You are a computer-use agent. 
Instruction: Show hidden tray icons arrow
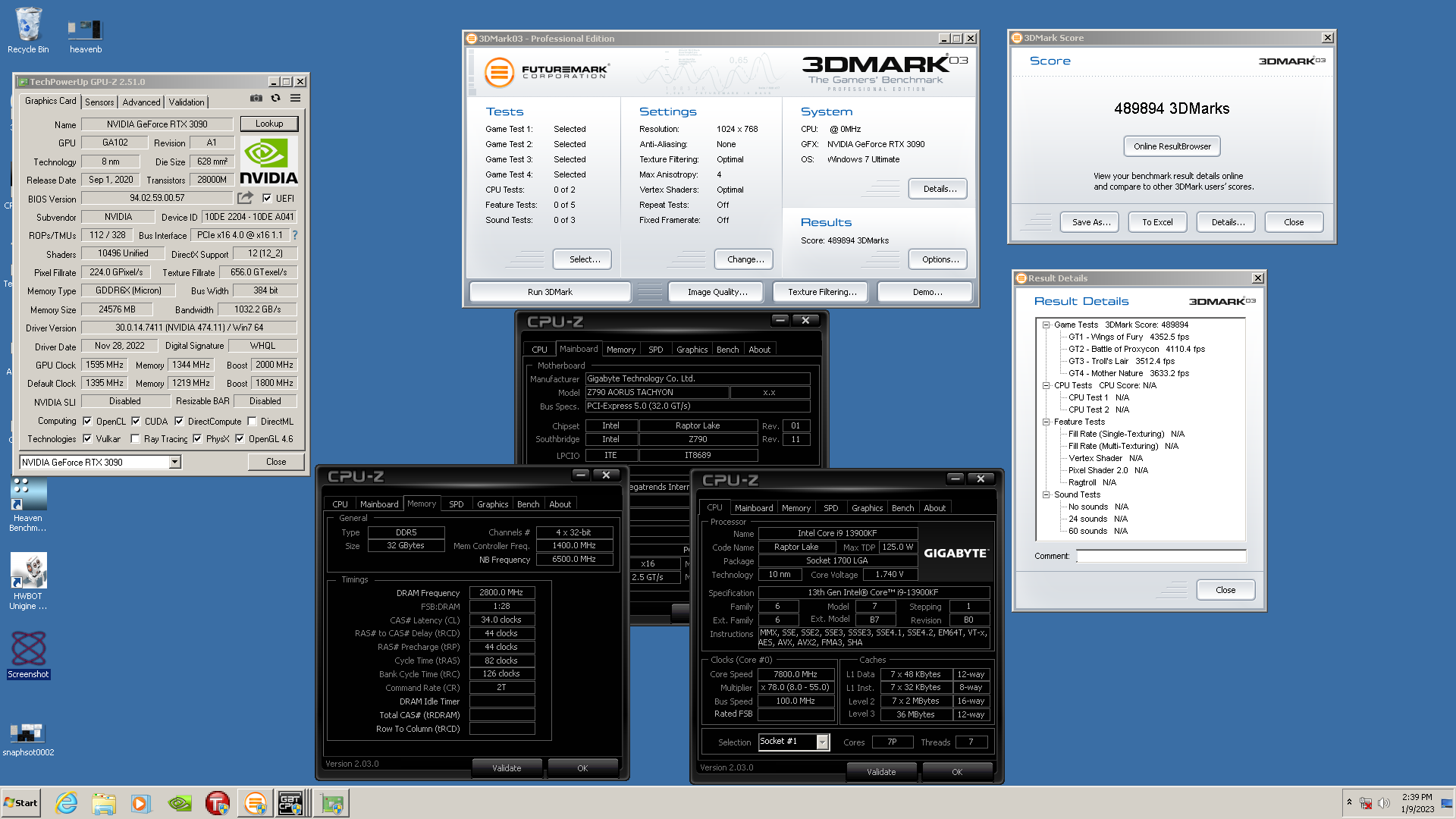pos(1349,802)
